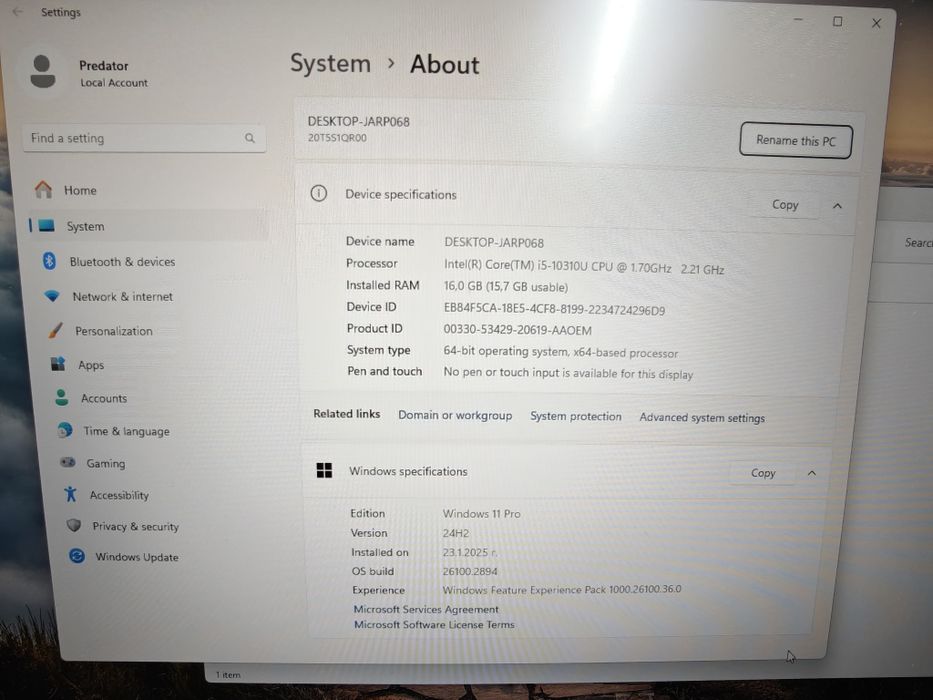This screenshot has width=933, height=700.
Task: Click the Gaming controller icon
Action: (x=68, y=462)
